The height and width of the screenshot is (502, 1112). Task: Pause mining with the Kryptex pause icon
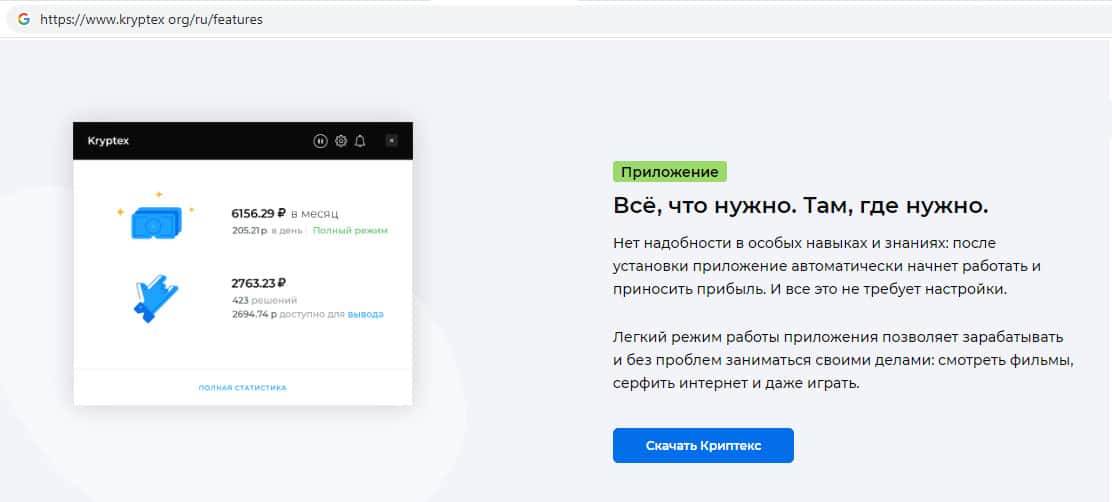[320, 141]
